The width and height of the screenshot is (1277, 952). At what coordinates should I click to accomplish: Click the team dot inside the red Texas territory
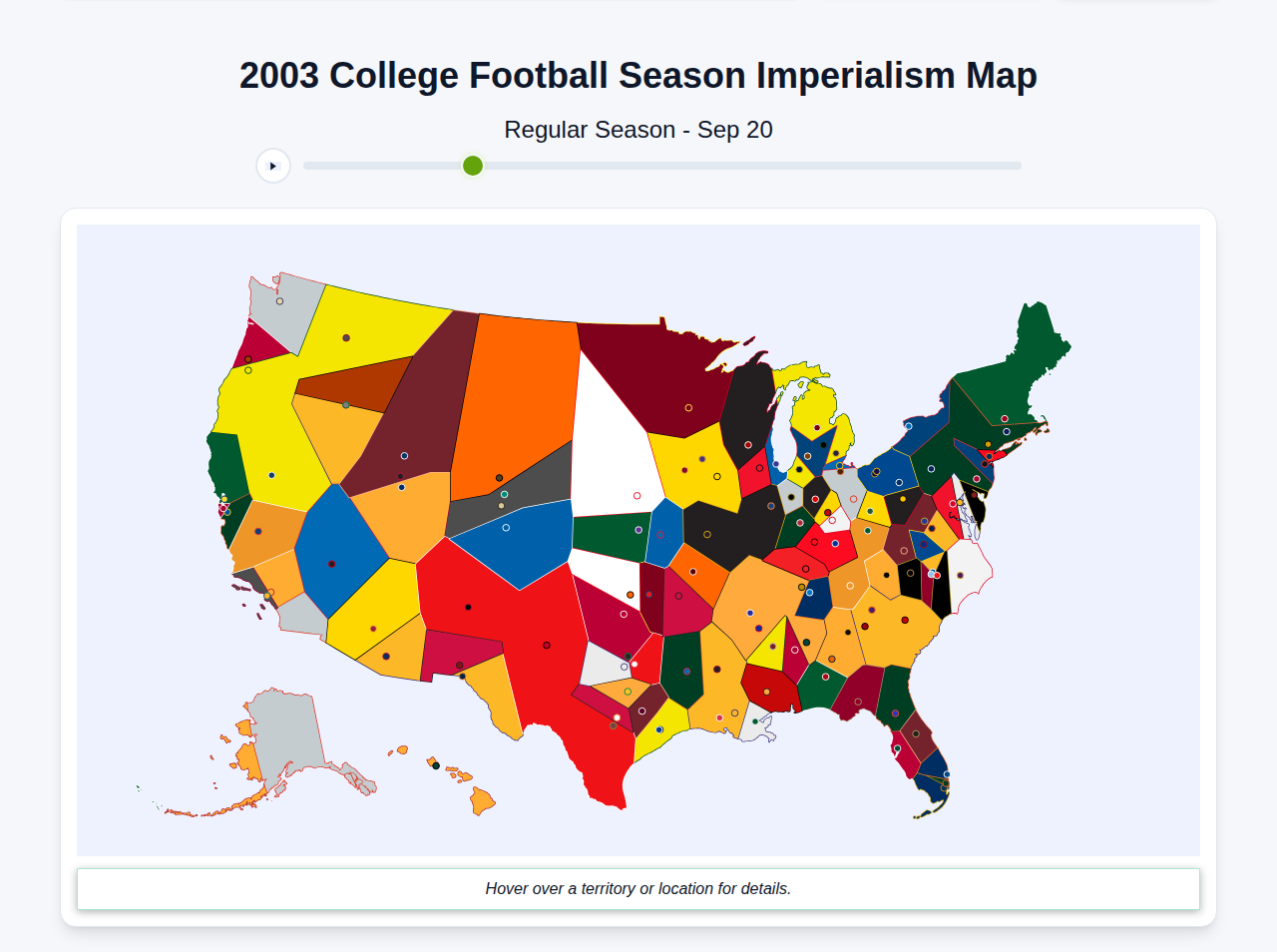point(547,645)
